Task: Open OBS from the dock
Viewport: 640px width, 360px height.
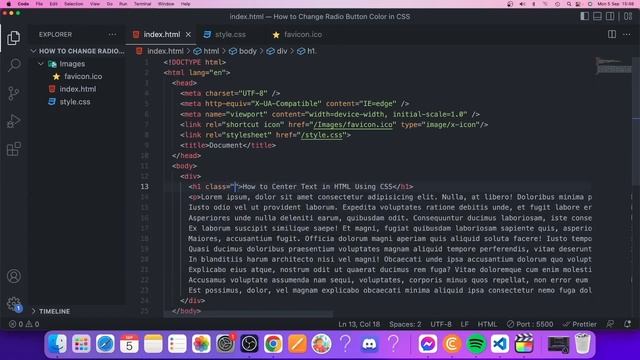Action: [249, 344]
